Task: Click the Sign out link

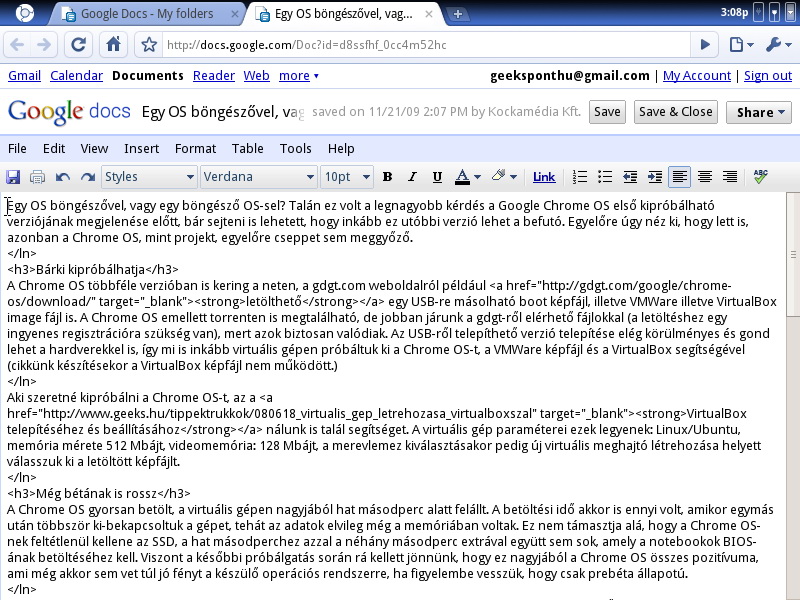Action: 768,76
